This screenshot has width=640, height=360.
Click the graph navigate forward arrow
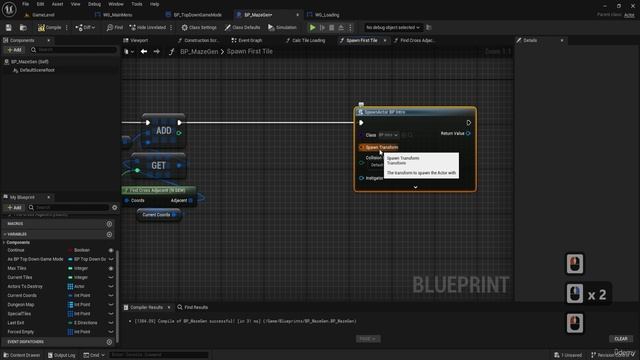157,51
